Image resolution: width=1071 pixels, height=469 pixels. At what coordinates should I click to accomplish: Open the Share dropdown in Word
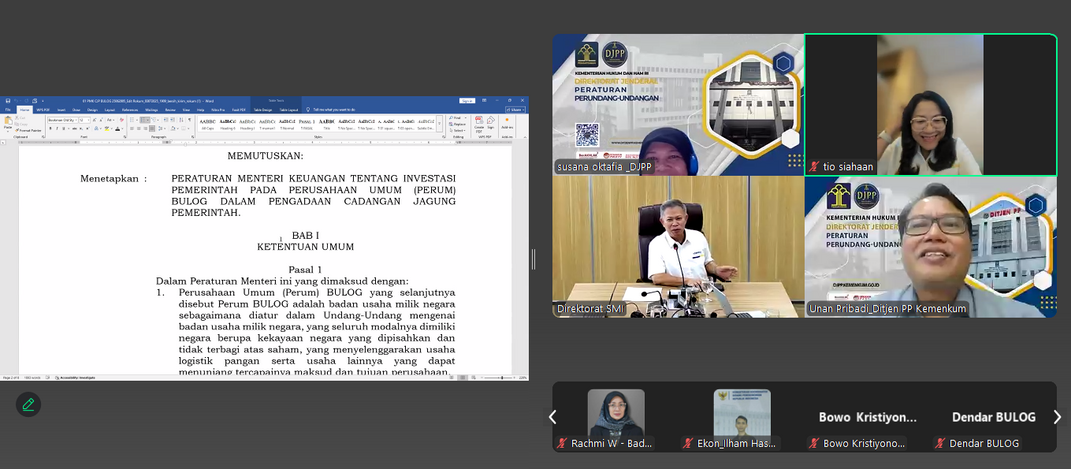[x=515, y=110]
